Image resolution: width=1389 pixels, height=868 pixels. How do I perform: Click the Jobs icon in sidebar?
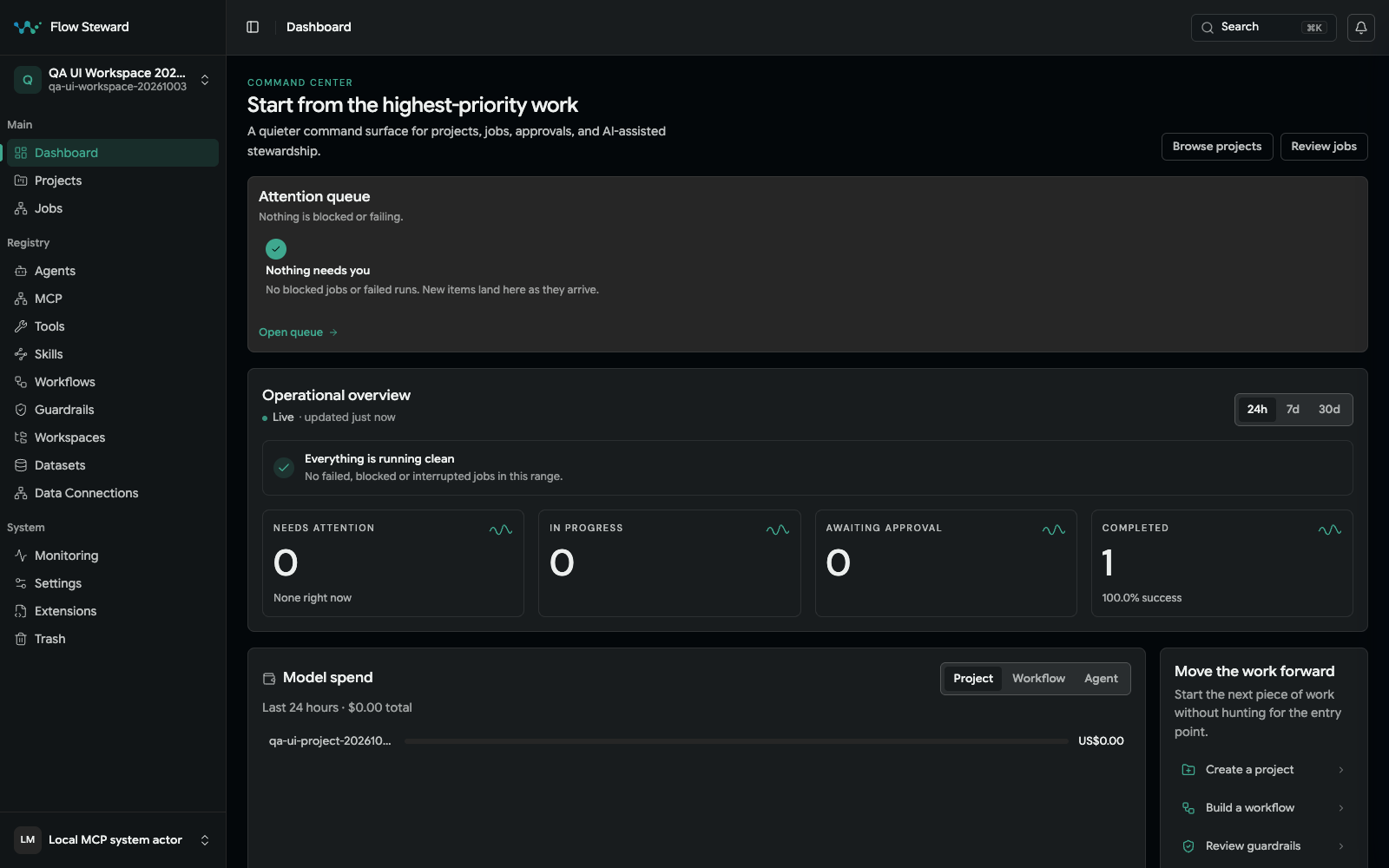click(21, 208)
